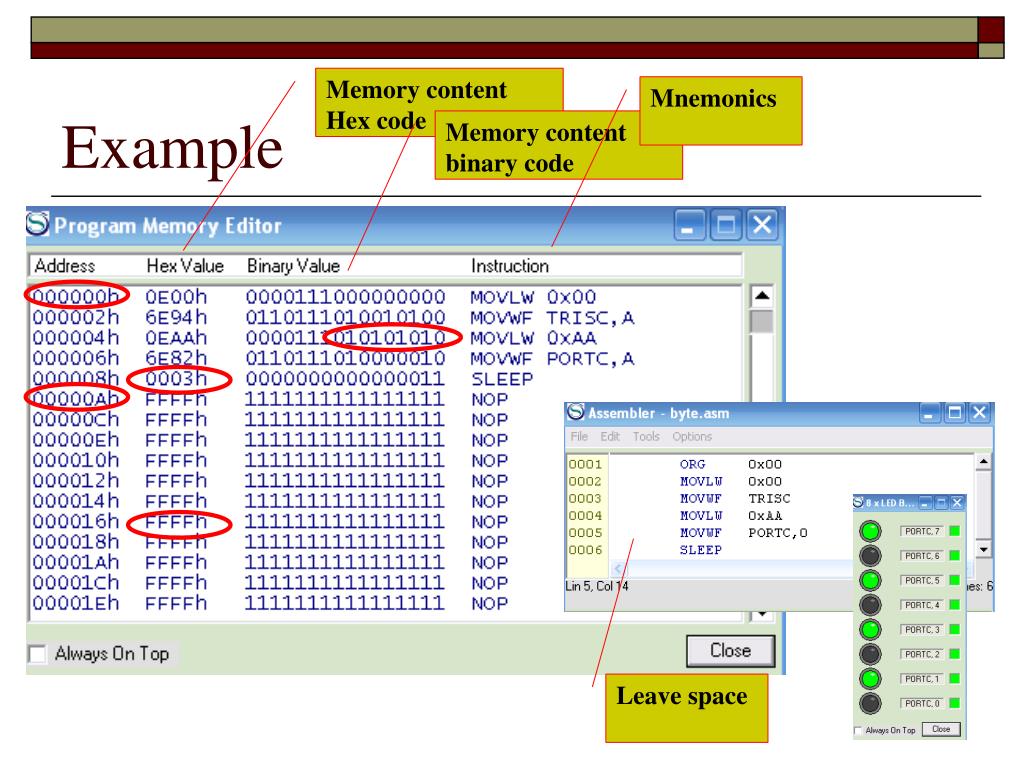Click the Instruction column header
Screen dimensions: 1024x768
[x=509, y=266]
